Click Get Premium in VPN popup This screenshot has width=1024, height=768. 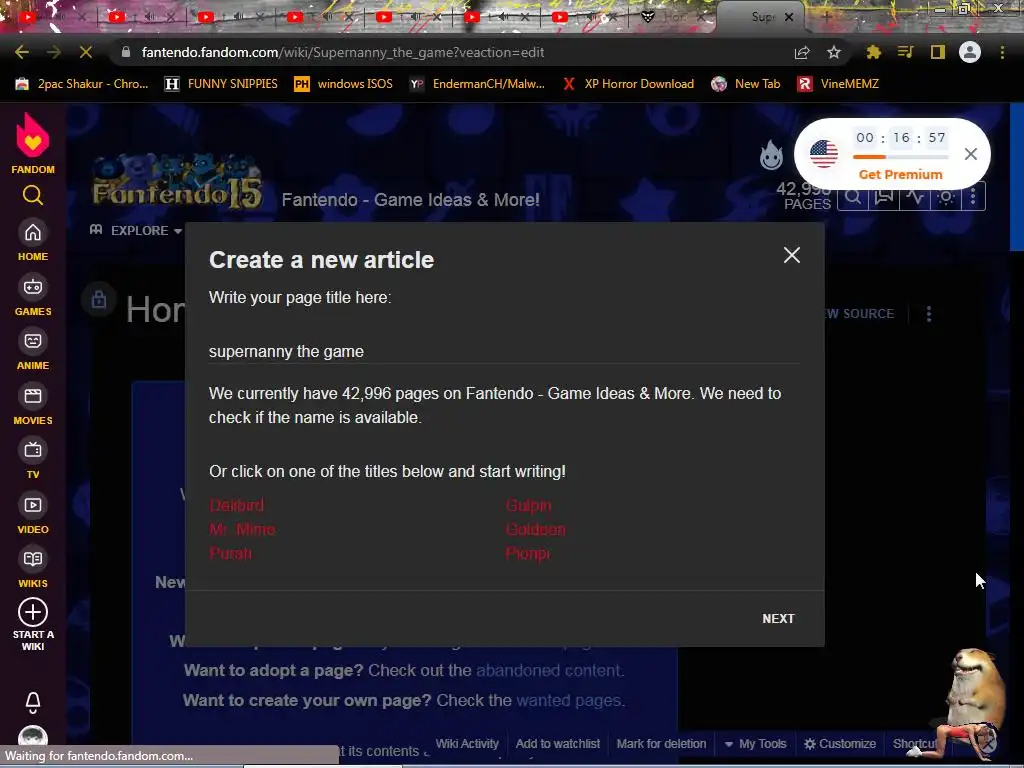pos(901,174)
